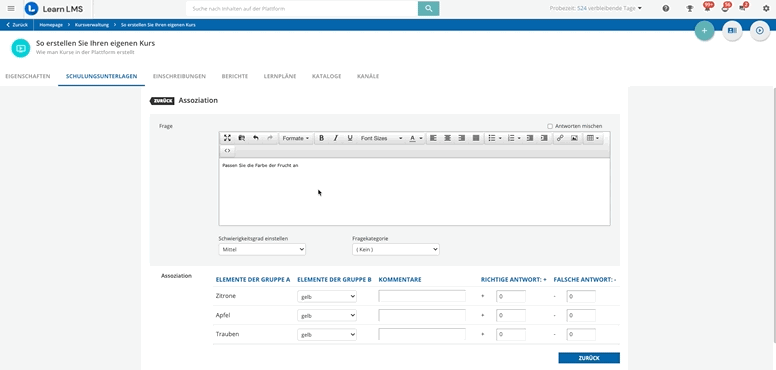The image size is (776, 370).
Task: Open Zitrone group B dropdown
Action: click(x=327, y=296)
